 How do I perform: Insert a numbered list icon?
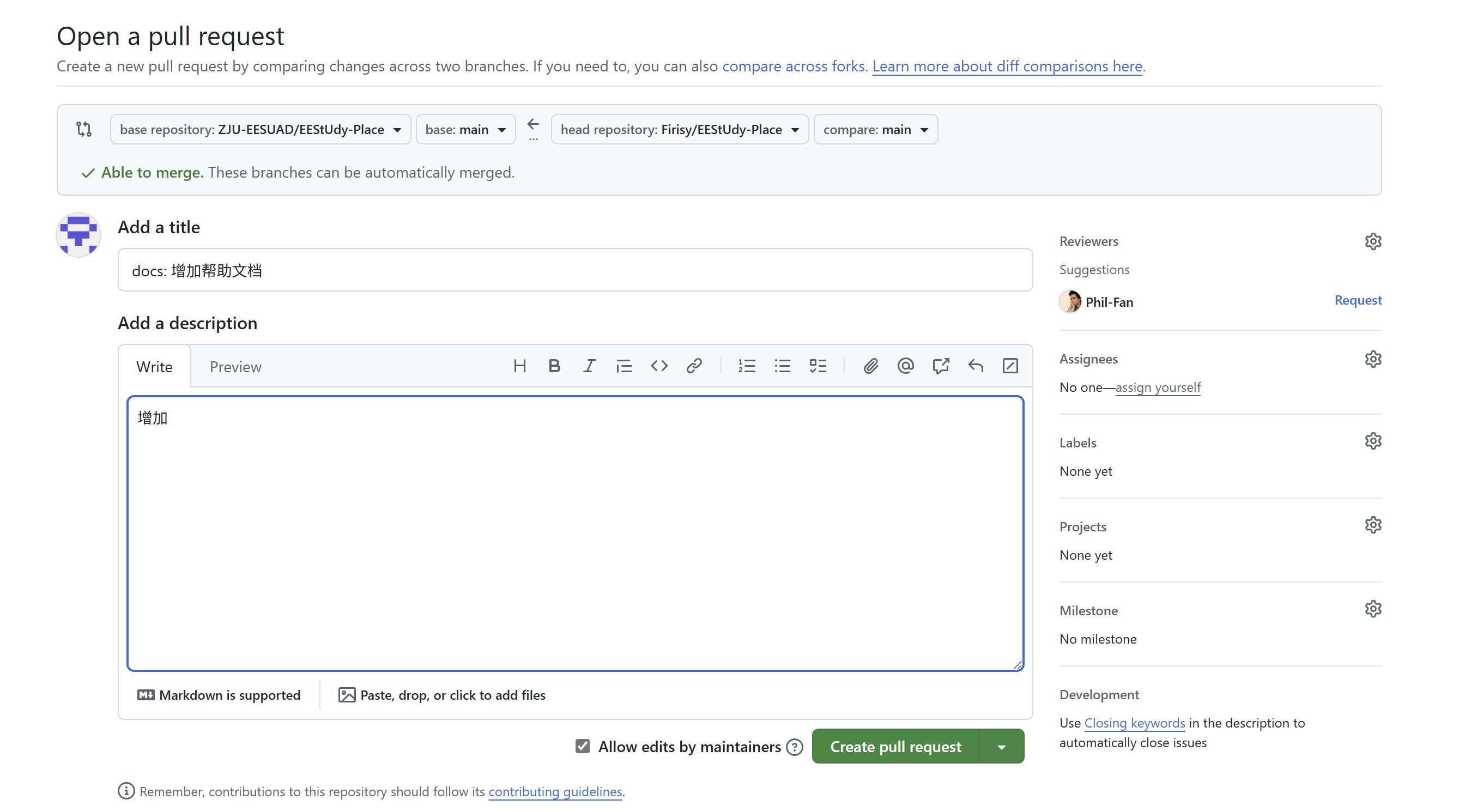click(747, 366)
